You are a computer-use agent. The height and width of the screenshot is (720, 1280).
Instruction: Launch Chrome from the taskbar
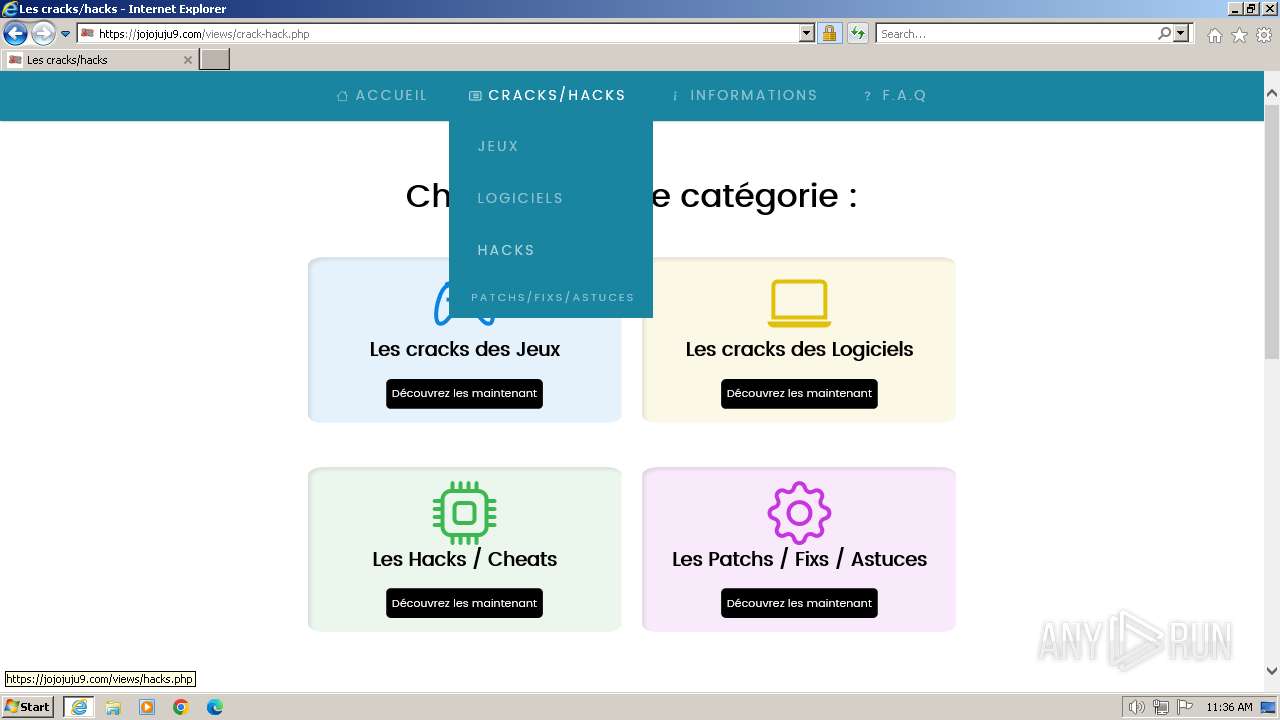pyautogui.click(x=181, y=707)
